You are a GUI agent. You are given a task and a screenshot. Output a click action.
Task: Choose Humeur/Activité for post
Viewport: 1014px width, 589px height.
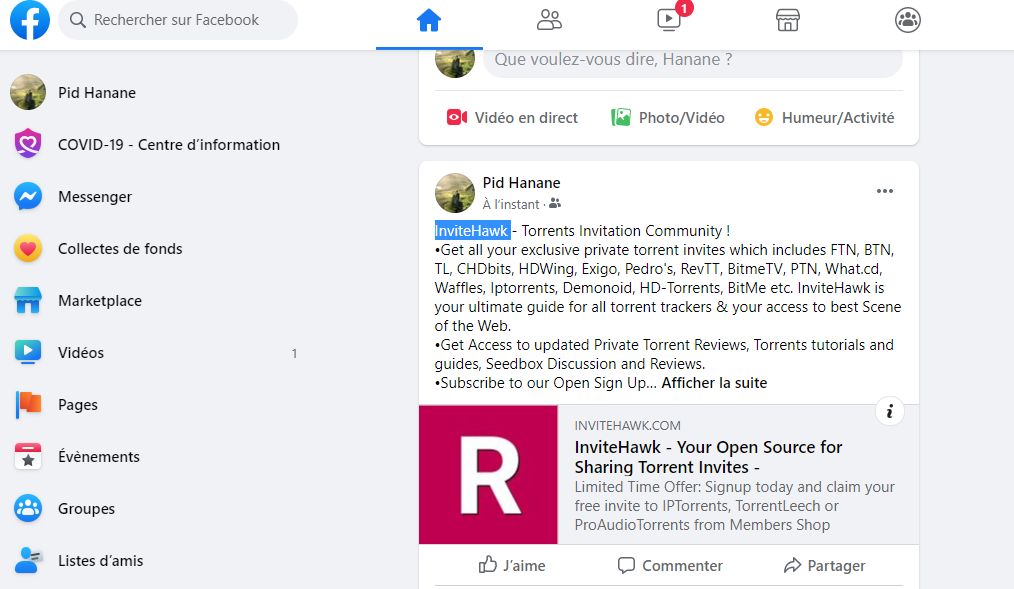(825, 118)
